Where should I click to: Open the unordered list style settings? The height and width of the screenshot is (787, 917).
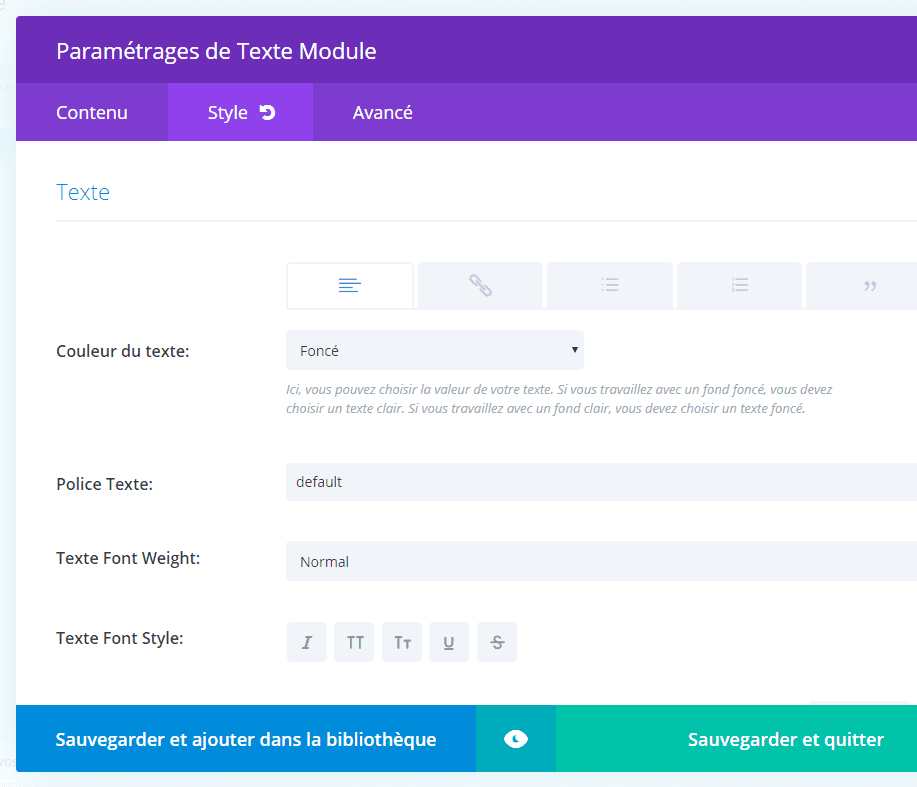click(x=610, y=285)
